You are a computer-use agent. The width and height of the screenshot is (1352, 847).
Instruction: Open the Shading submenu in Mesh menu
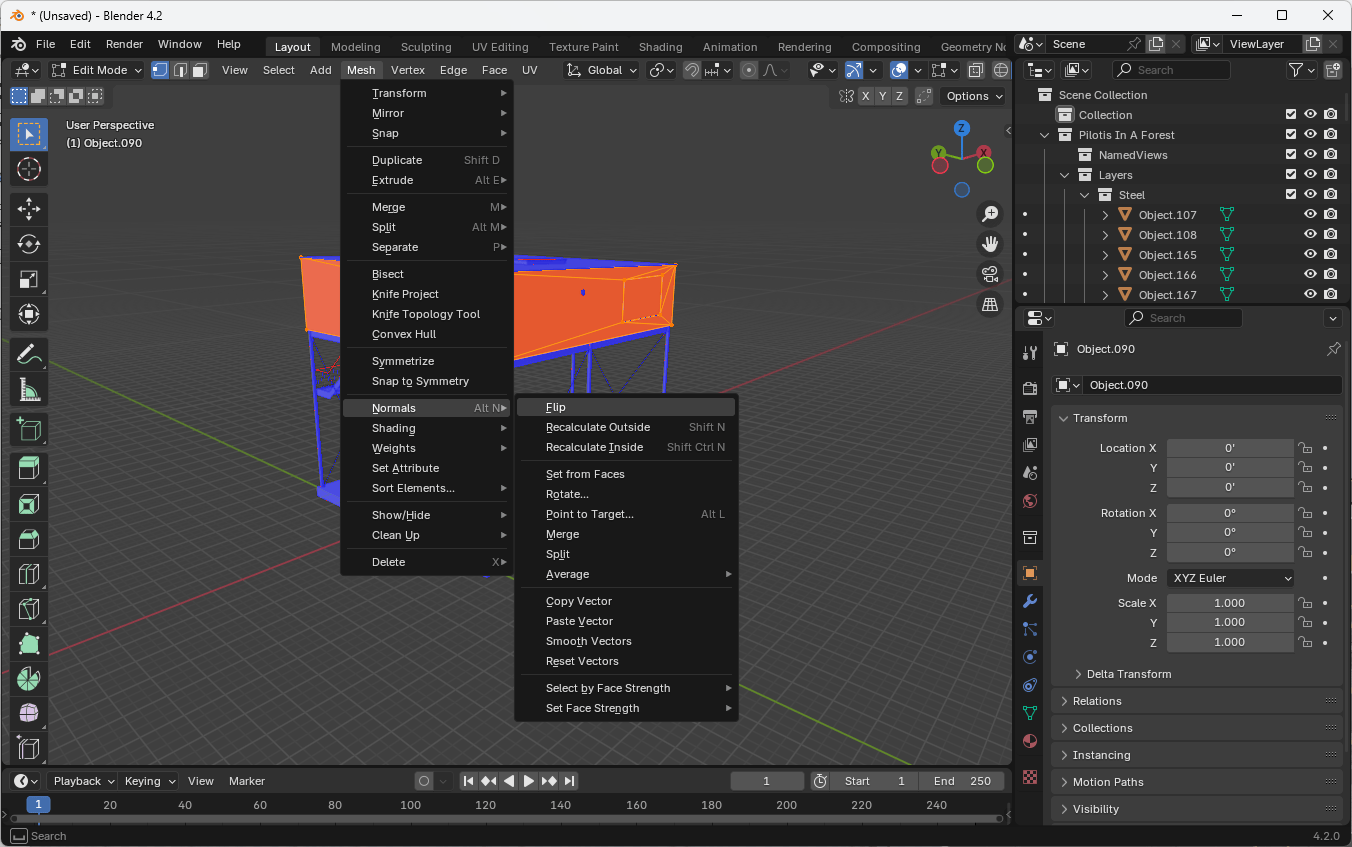[427, 428]
